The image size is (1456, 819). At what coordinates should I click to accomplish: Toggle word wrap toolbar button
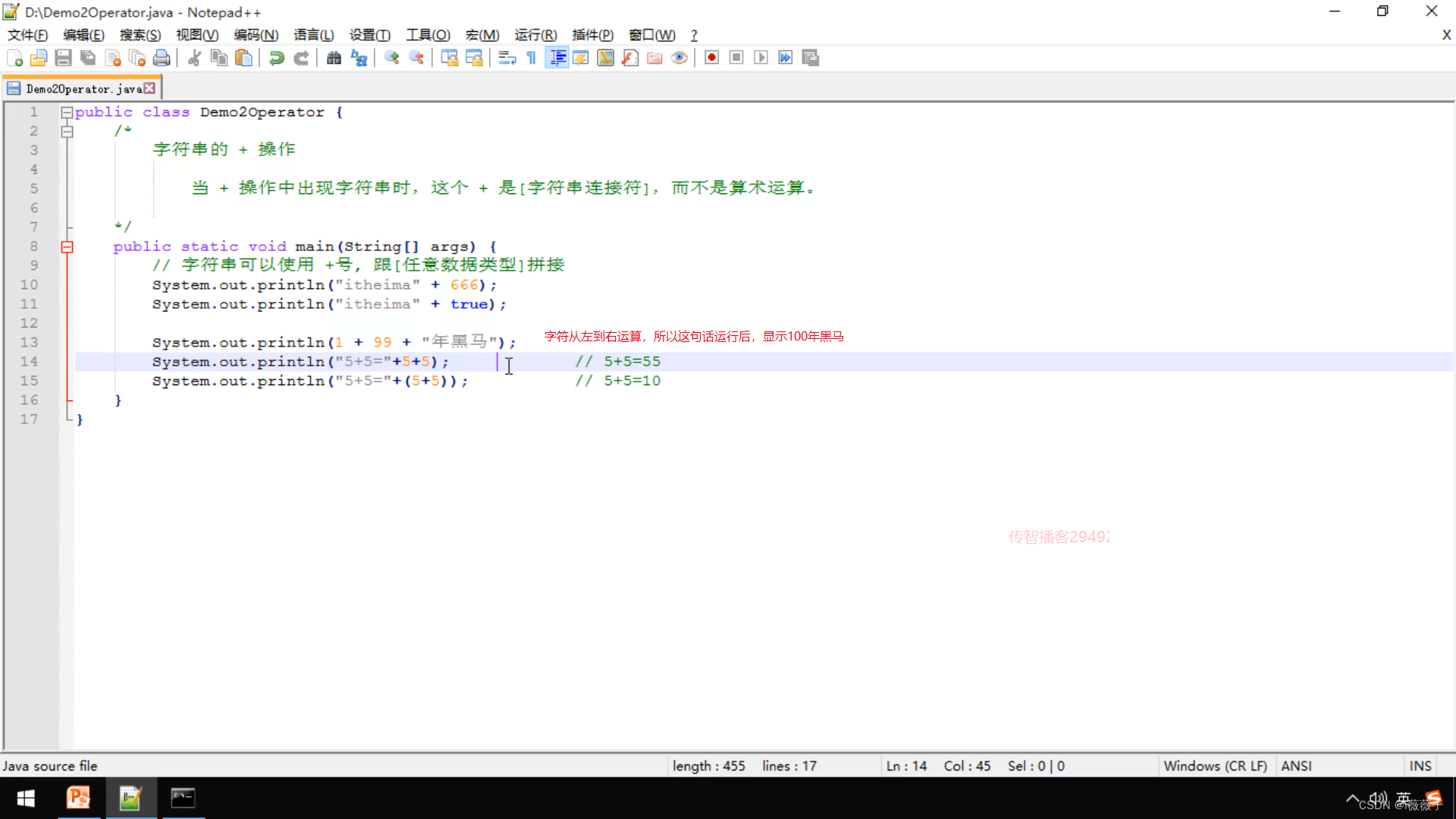click(x=507, y=58)
